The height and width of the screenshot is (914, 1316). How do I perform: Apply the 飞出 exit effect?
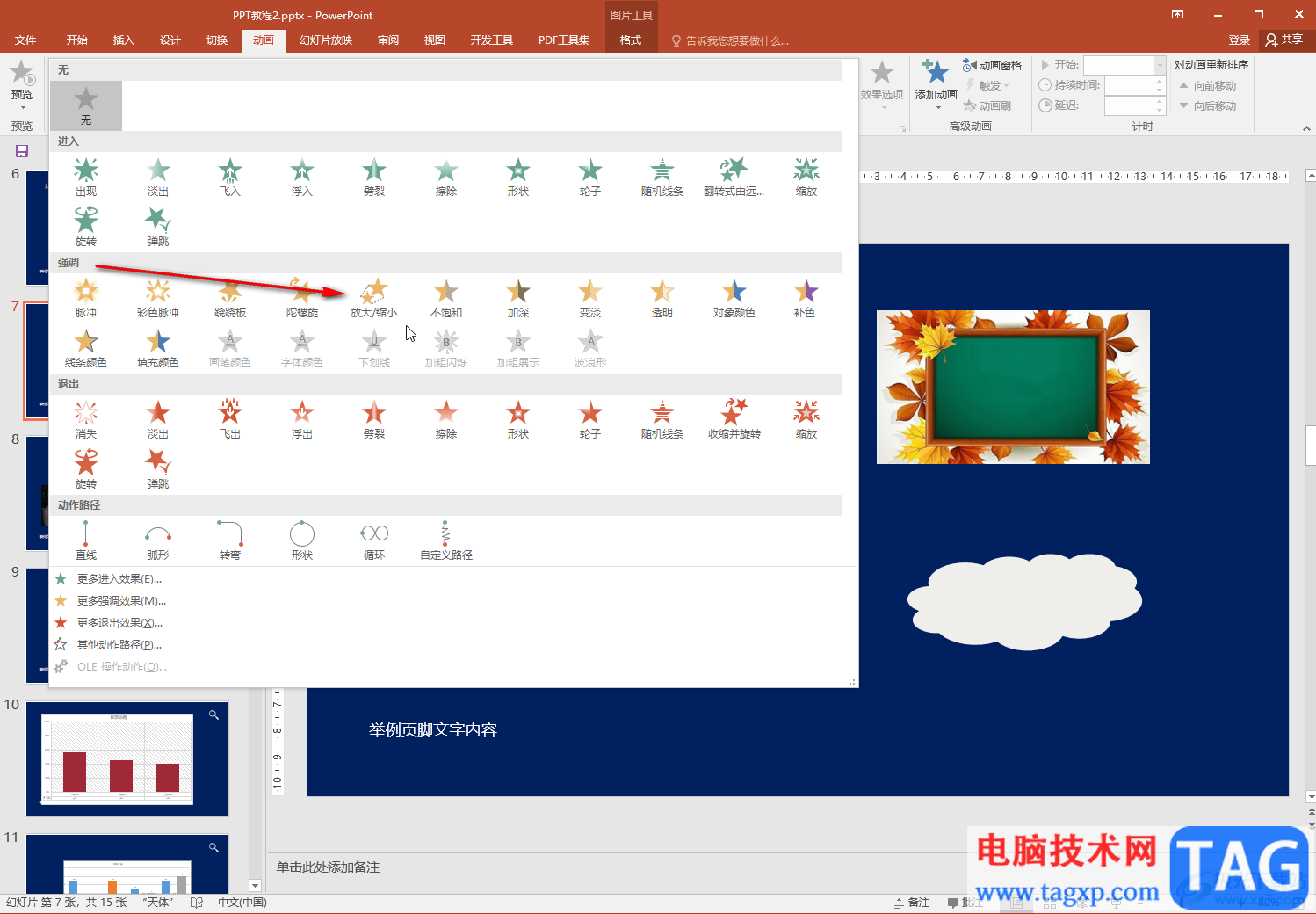230,419
